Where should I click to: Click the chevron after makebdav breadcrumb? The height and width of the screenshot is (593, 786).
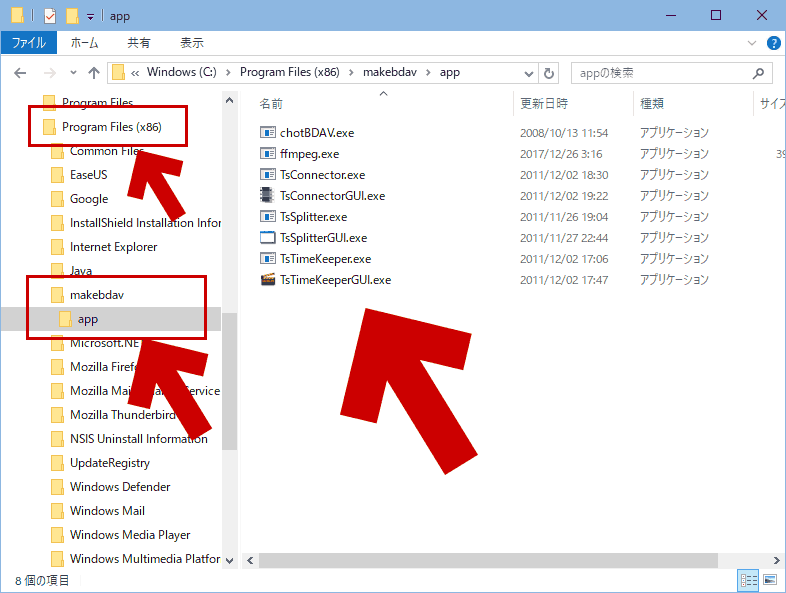pos(428,73)
